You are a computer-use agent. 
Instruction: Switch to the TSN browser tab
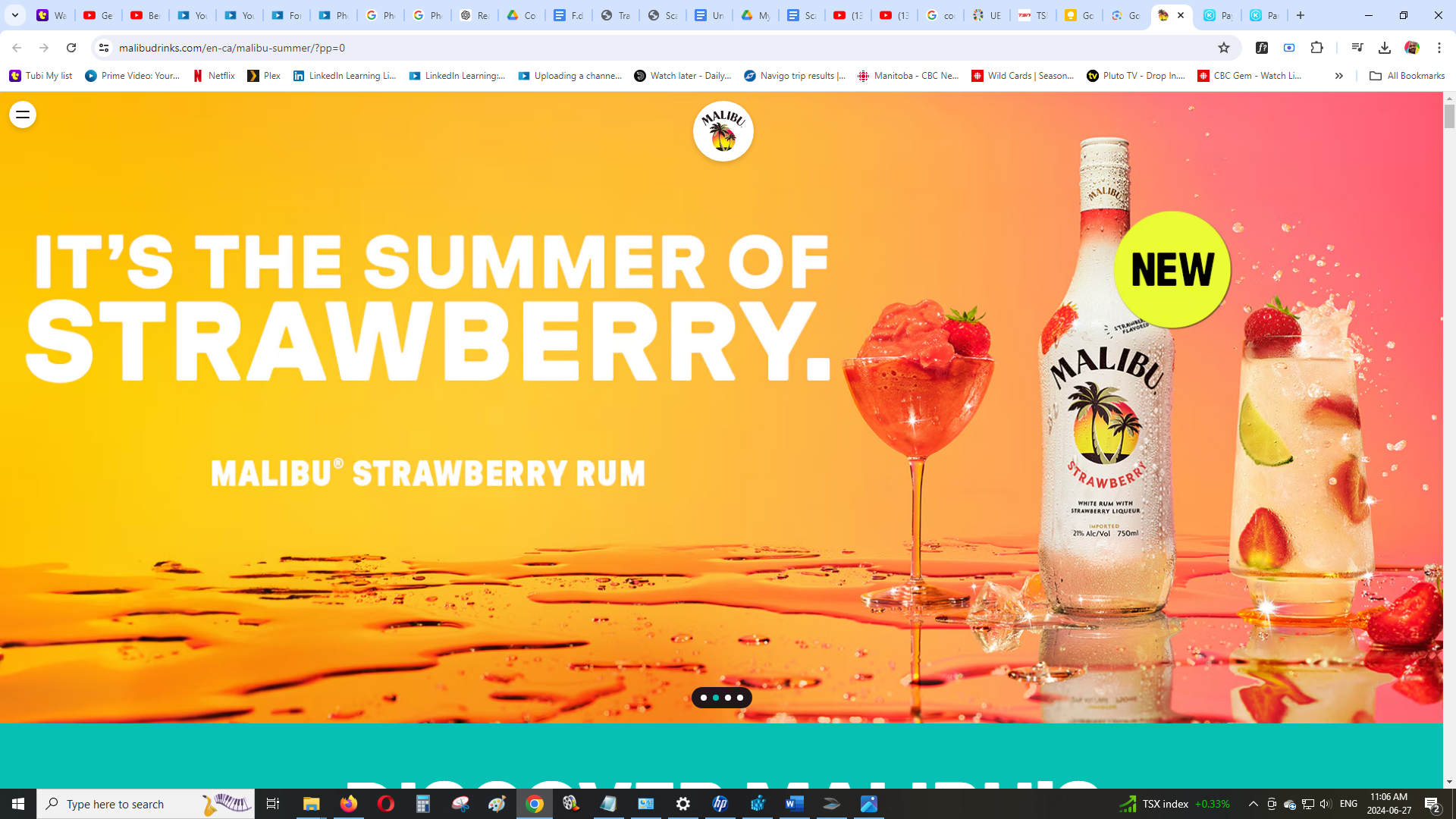coord(1033,15)
